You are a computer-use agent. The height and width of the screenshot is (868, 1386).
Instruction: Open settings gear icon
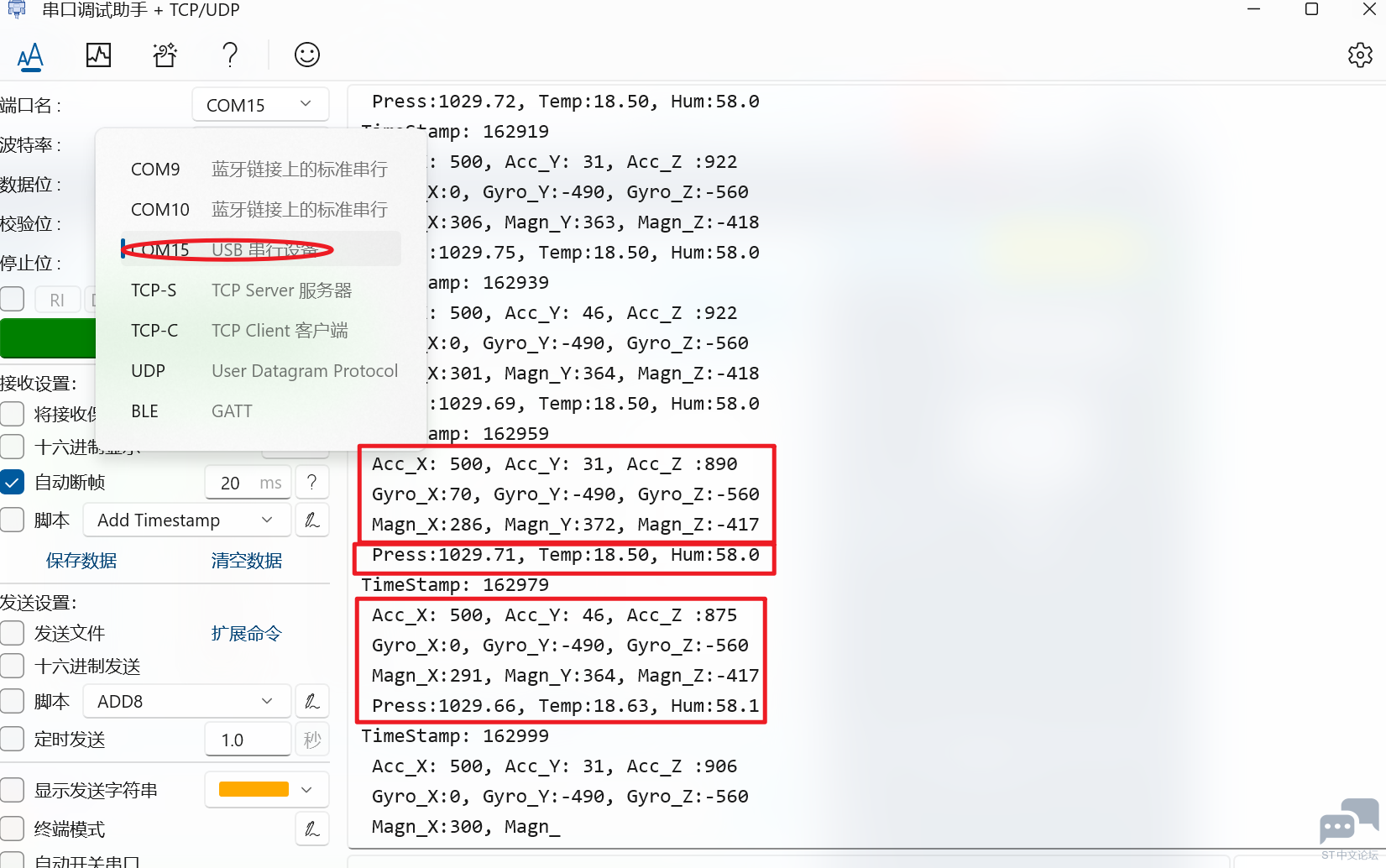pyautogui.click(x=1359, y=55)
